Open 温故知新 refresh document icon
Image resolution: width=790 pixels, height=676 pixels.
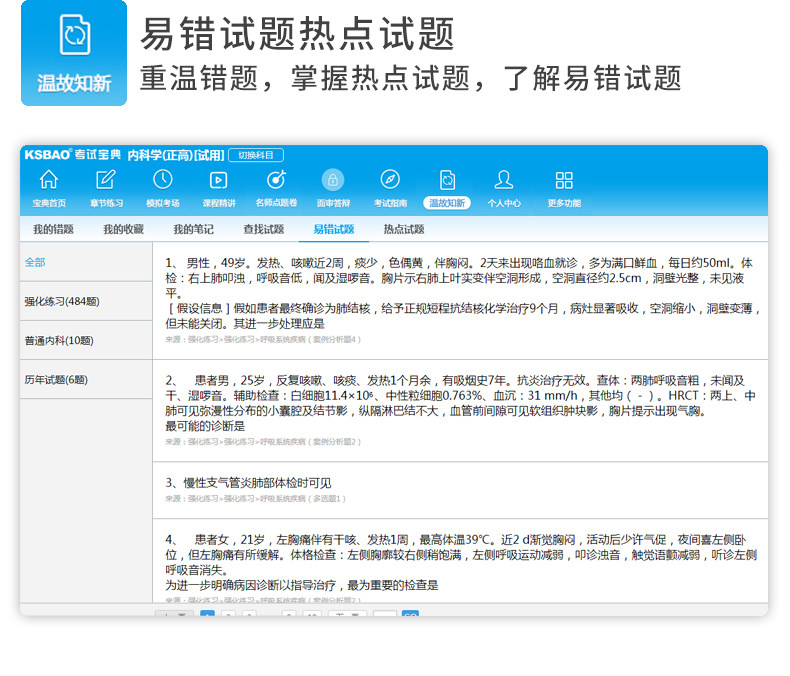coord(447,180)
